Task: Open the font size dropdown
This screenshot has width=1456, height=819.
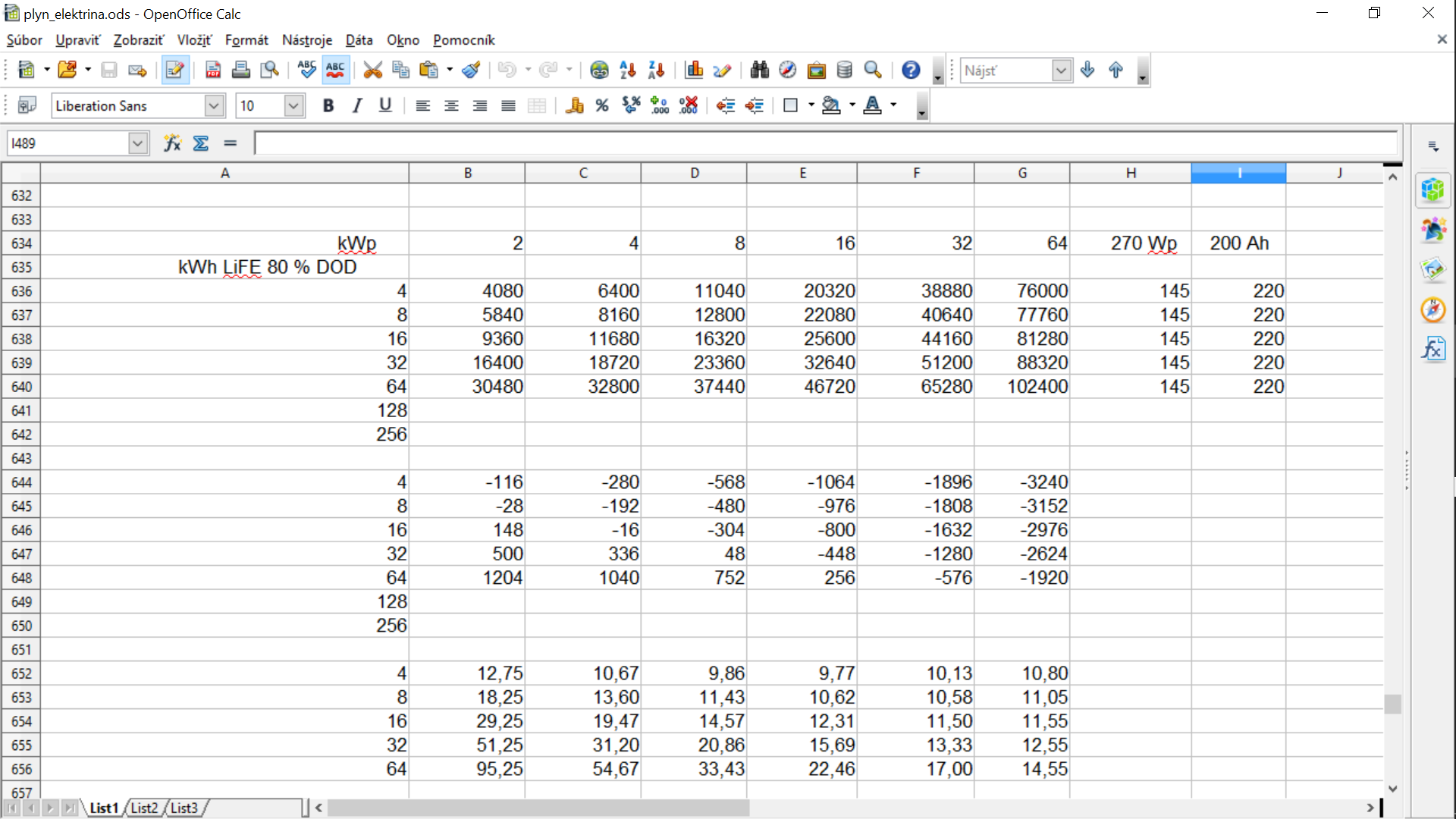Action: [293, 106]
